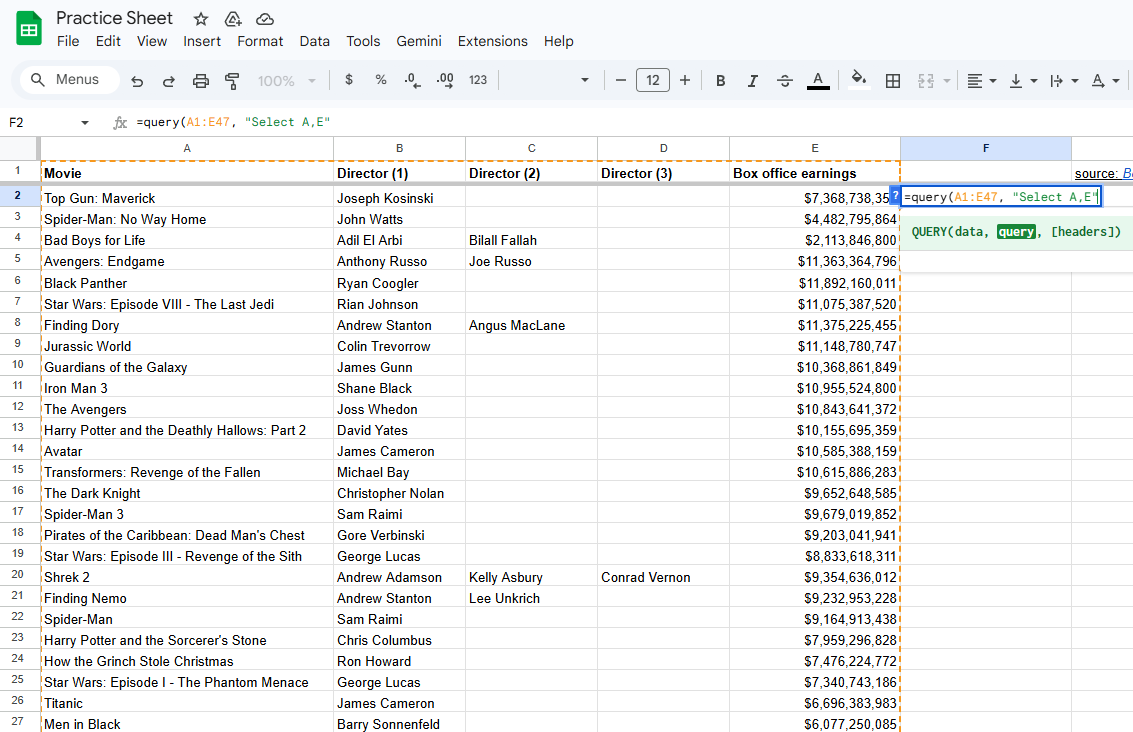Select the Paint format tool

pyautogui.click(x=231, y=80)
